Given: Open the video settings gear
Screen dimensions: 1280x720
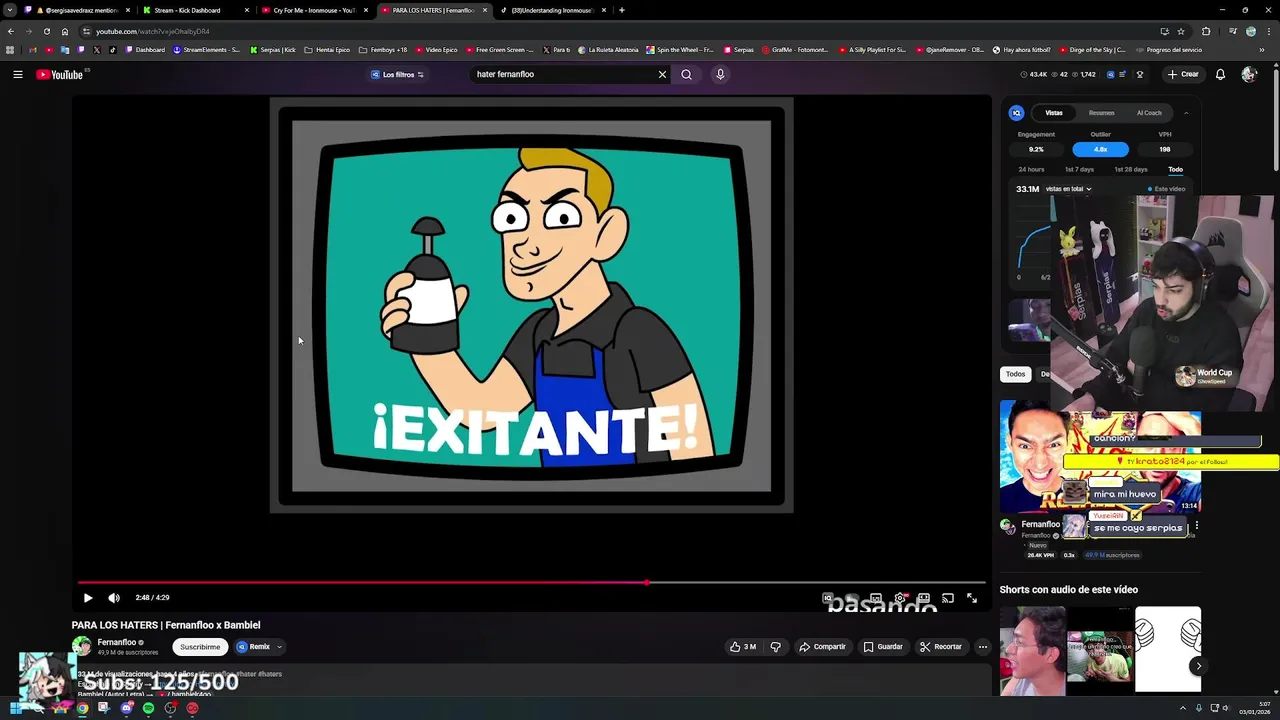Looking at the screenshot, I should point(900,598).
